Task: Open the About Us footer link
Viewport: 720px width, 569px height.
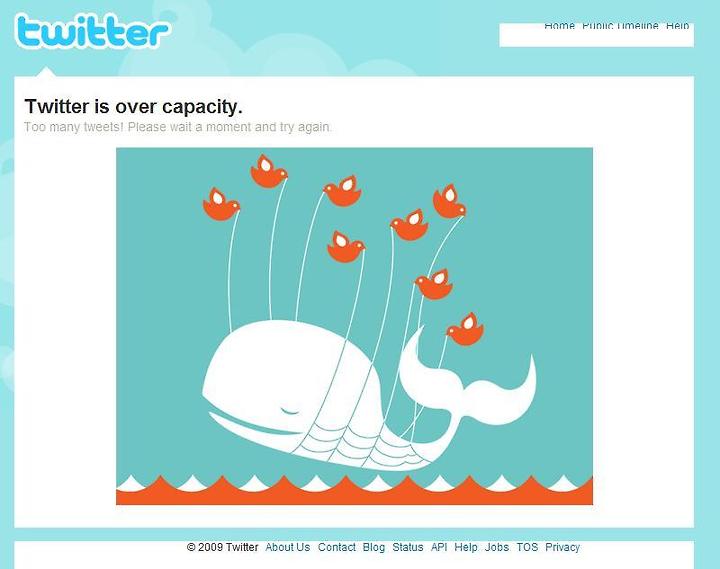Action: pos(287,547)
